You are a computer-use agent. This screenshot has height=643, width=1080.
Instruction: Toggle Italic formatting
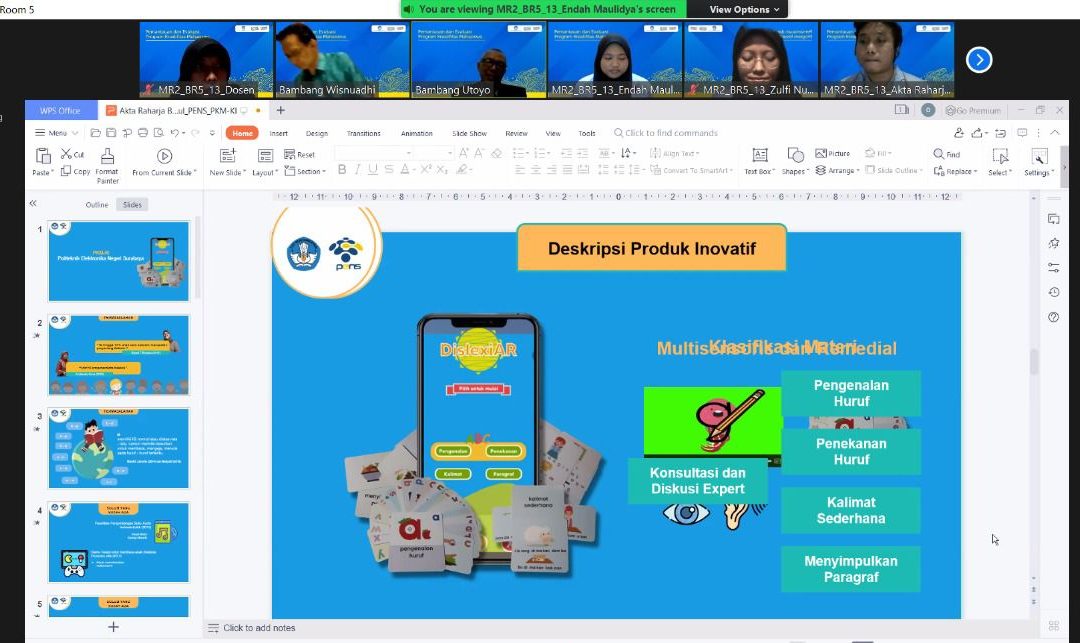pos(357,169)
